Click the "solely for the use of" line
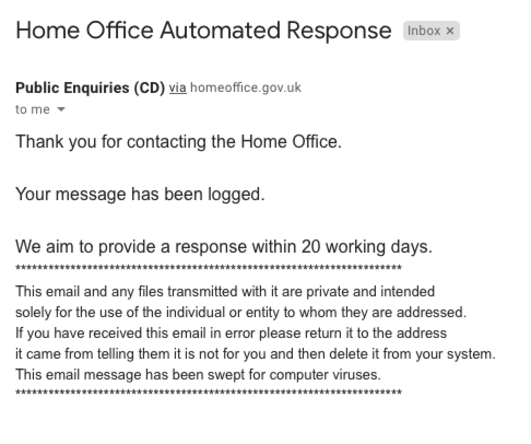Viewport: 531px width, 444px height. point(241,312)
